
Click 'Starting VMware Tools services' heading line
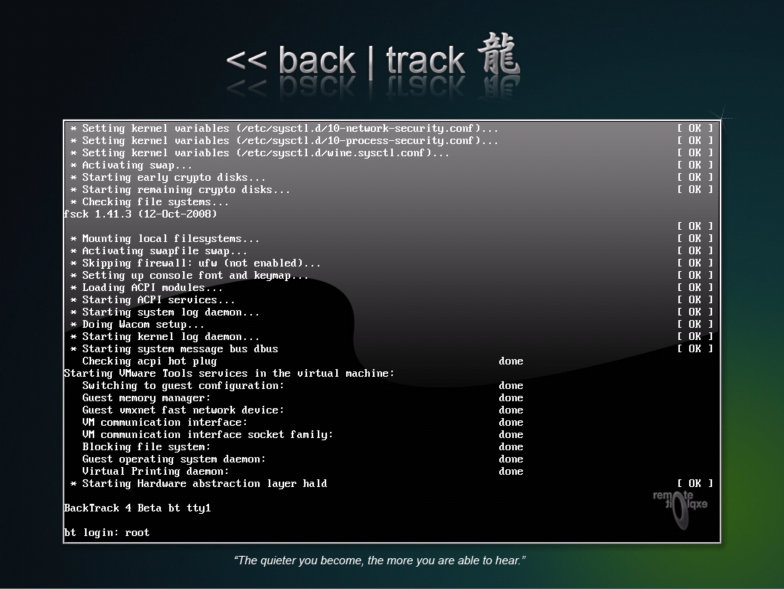click(x=229, y=374)
